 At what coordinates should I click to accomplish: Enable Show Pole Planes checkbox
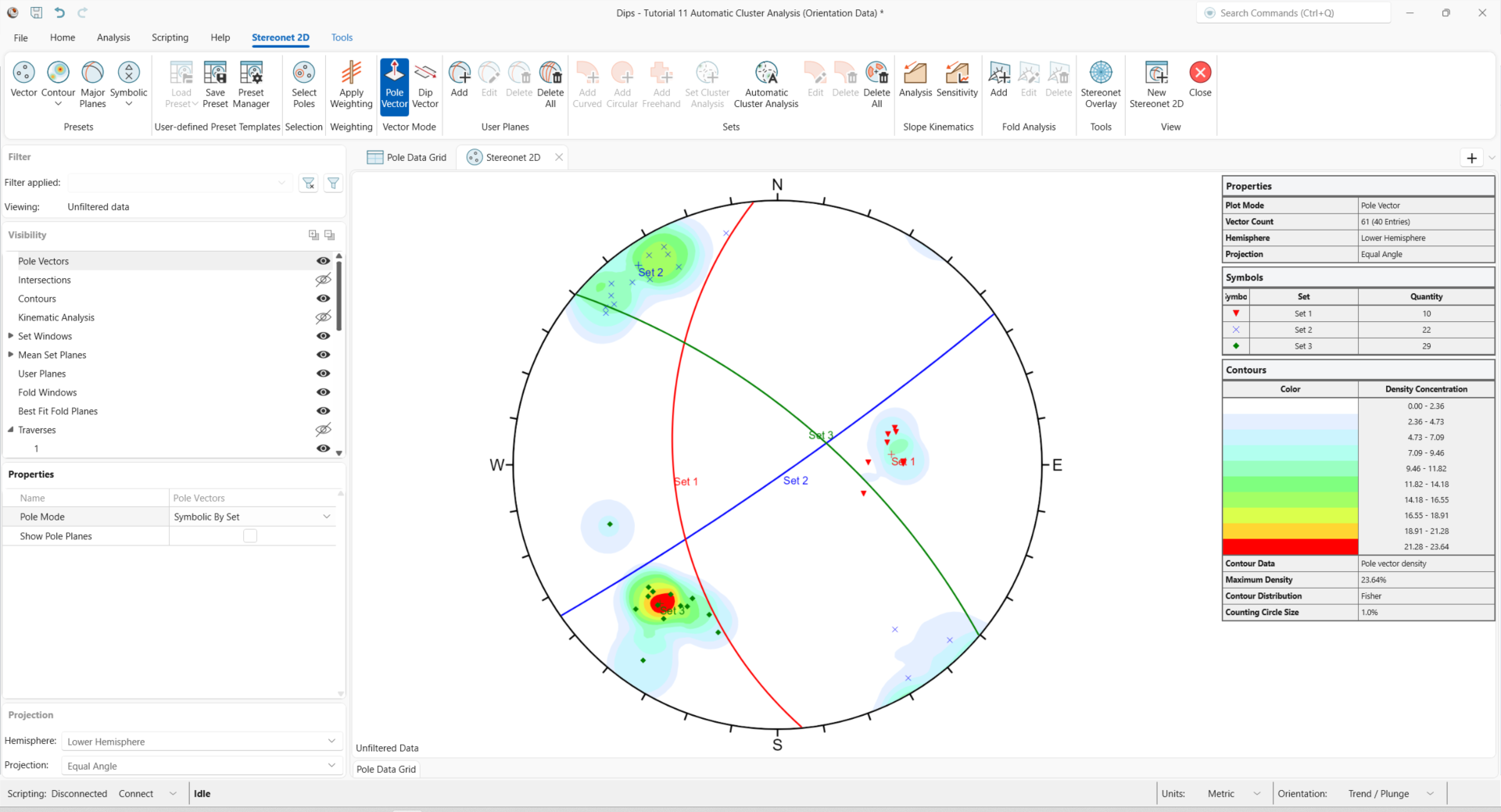(250, 536)
